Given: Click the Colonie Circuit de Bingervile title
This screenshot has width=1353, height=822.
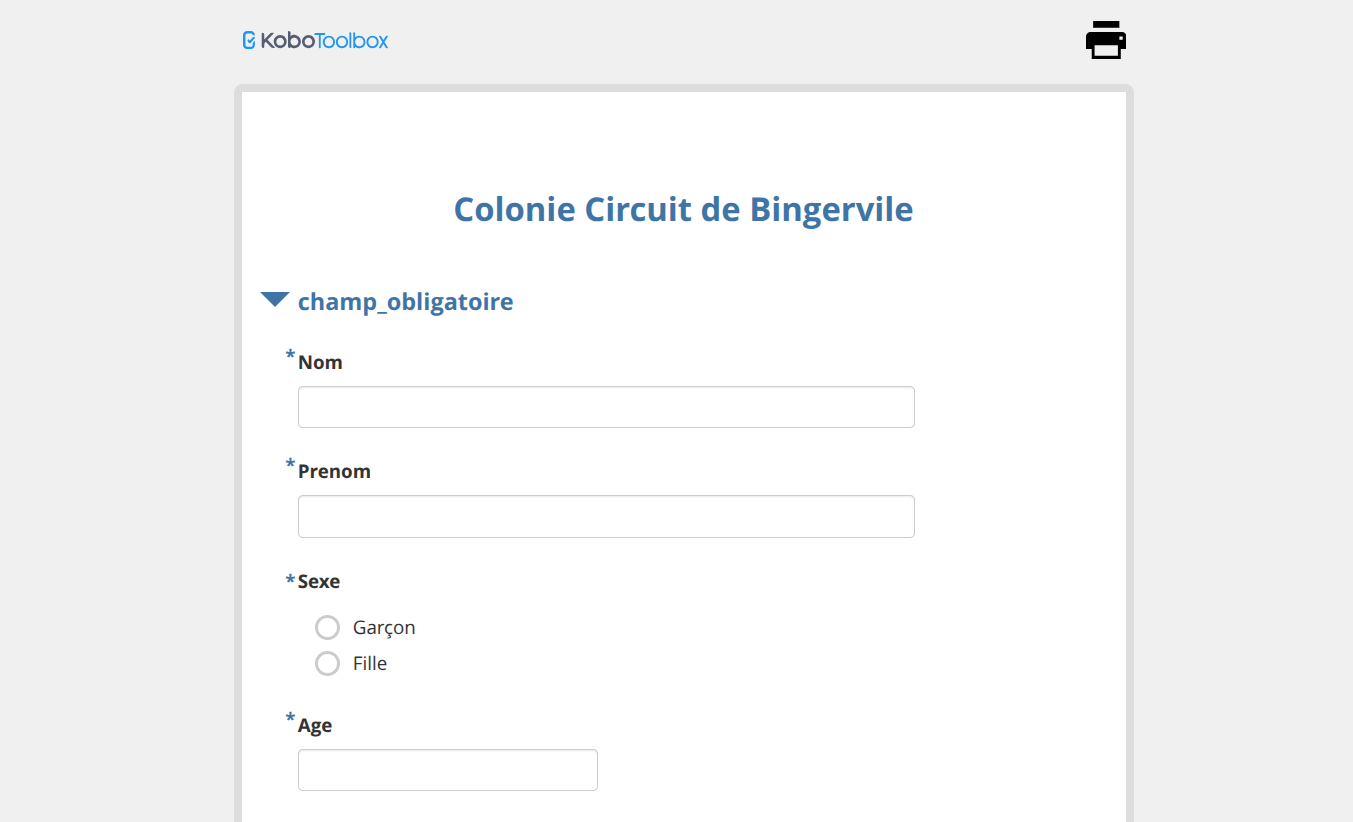Looking at the screenshot, I should point(683,210).
